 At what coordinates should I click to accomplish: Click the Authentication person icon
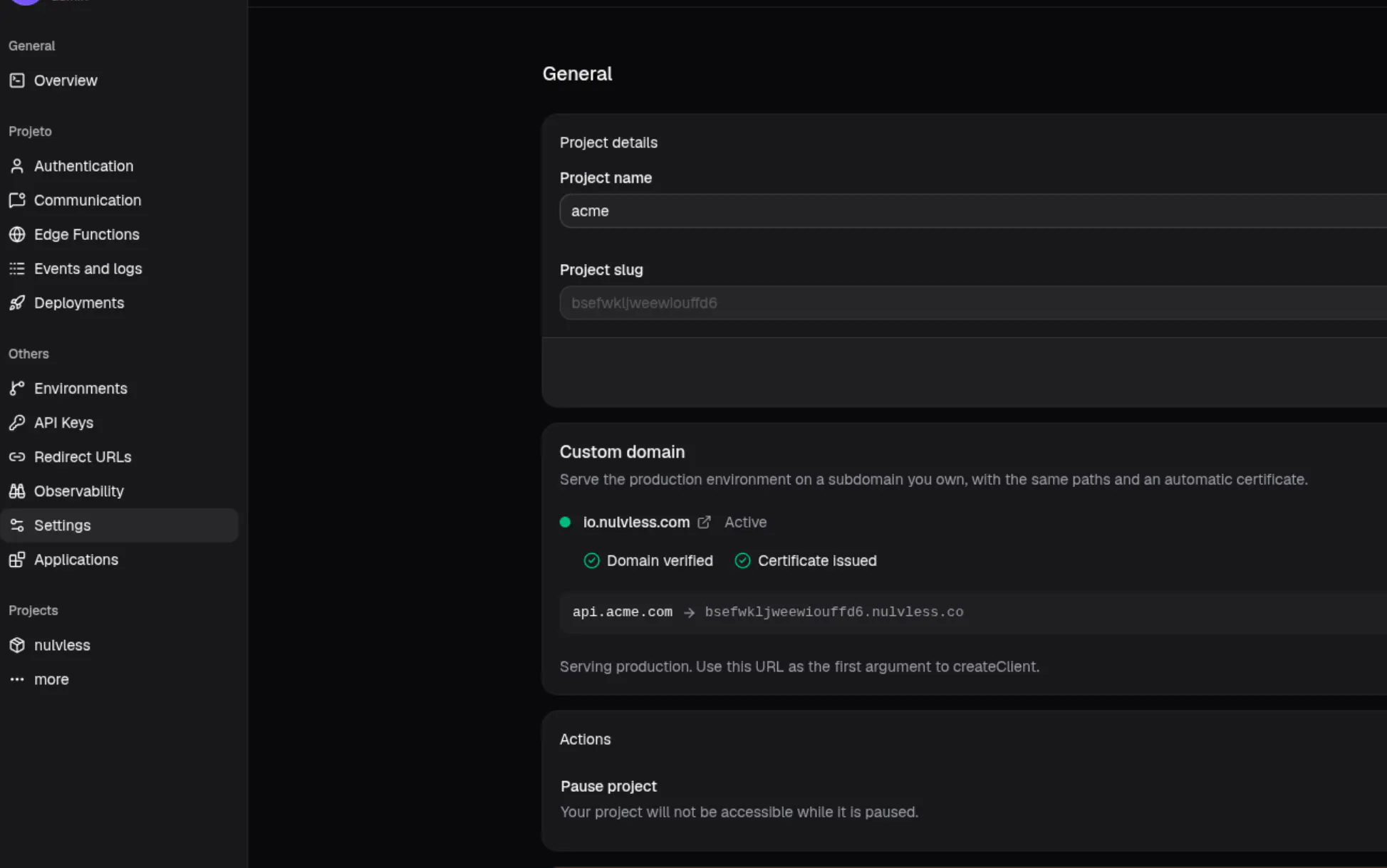point(17,166)
